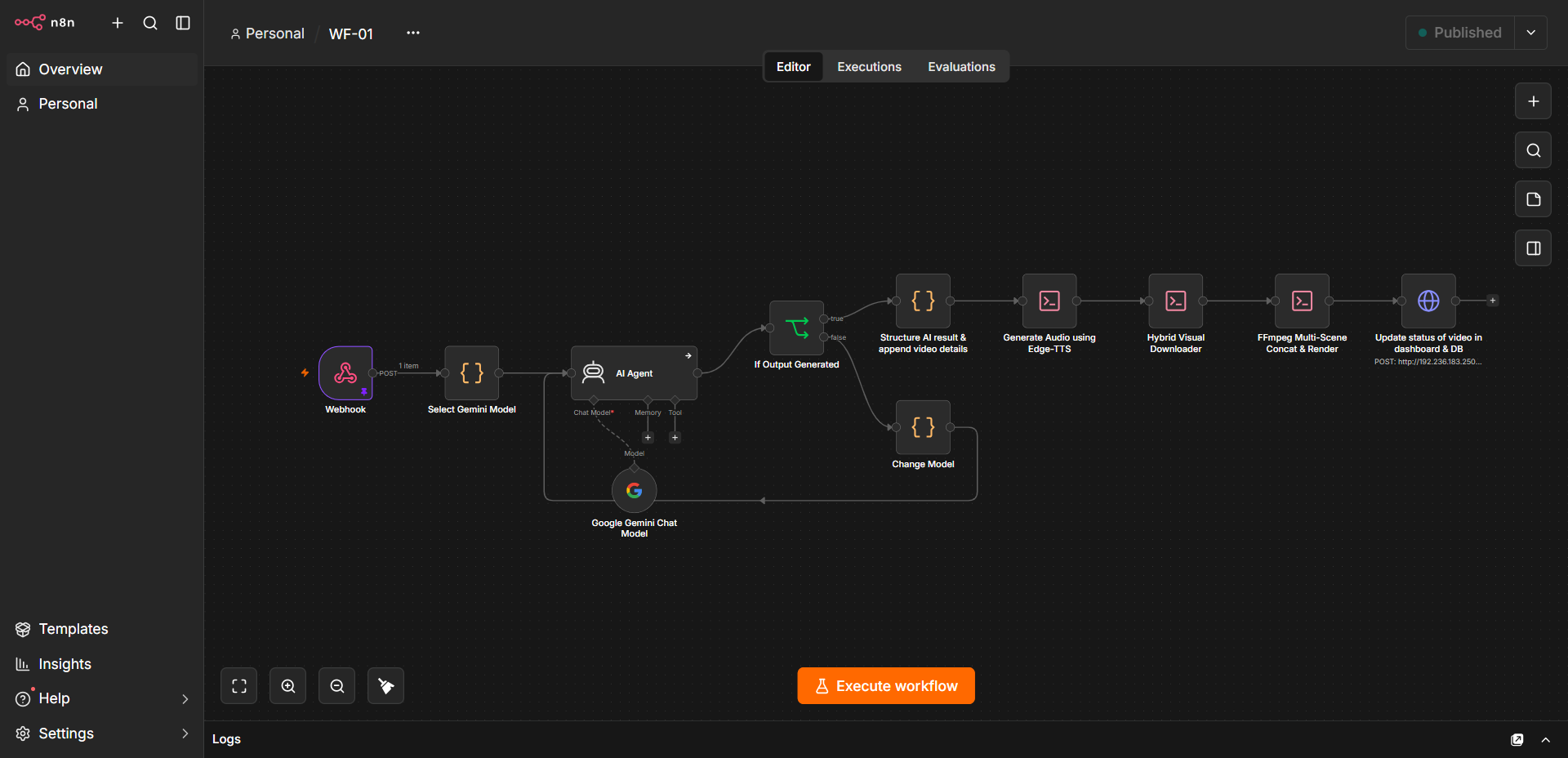Zoom in on the canvas
Image resolution: width=1568 pixels, height=758 pixels.
(288, 686)
